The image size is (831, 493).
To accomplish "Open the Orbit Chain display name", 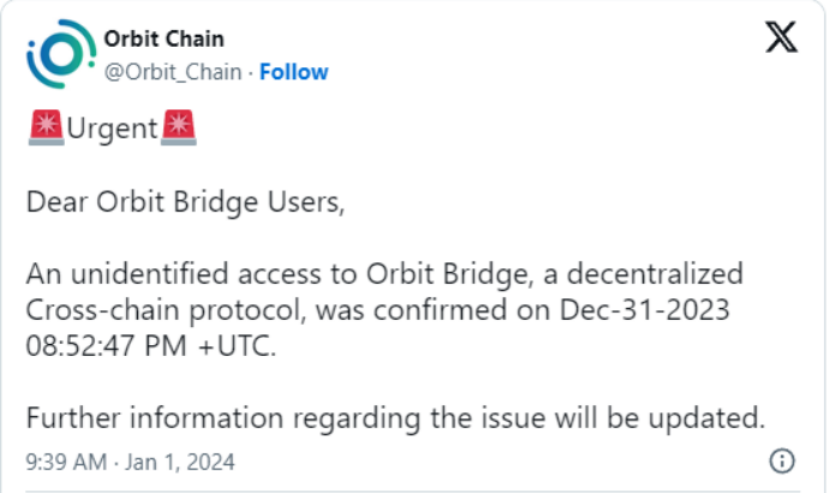I will tap(164, 39).
